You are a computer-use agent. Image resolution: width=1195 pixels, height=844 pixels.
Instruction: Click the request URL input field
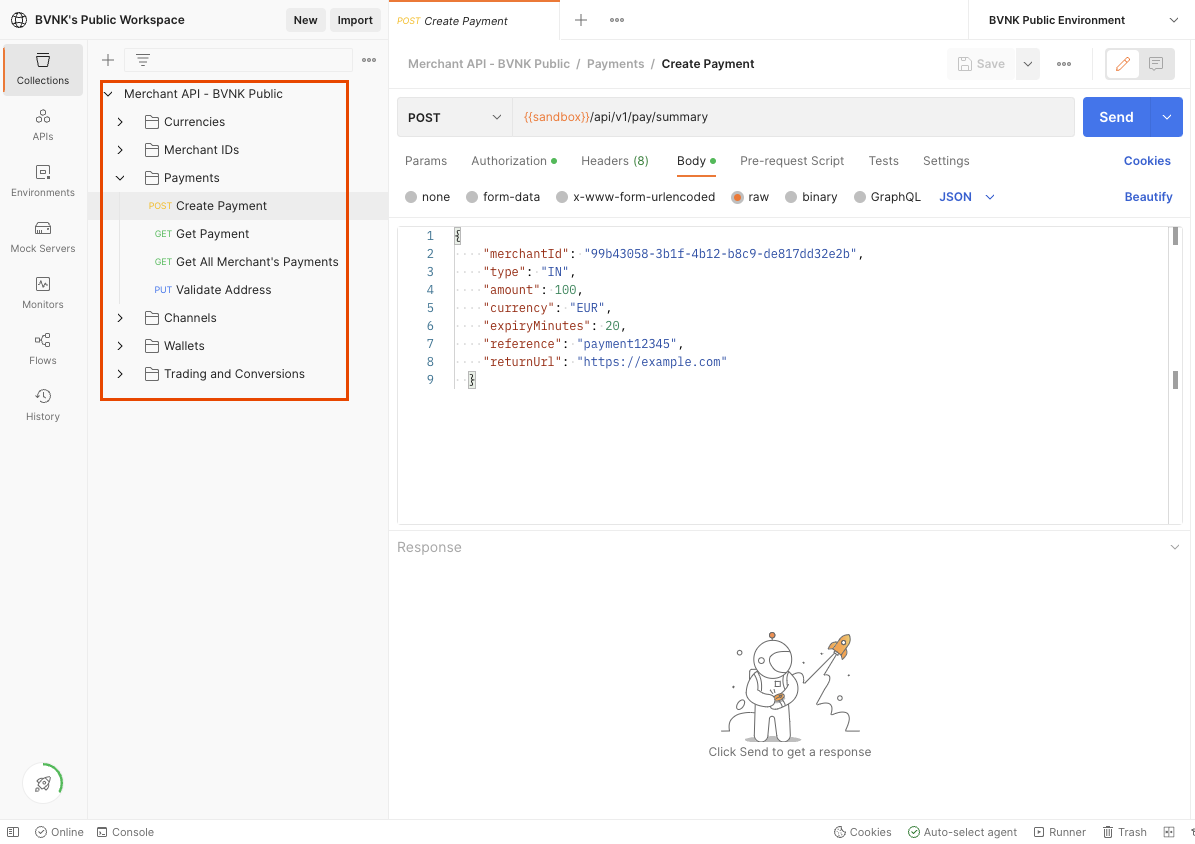[793, 117]
